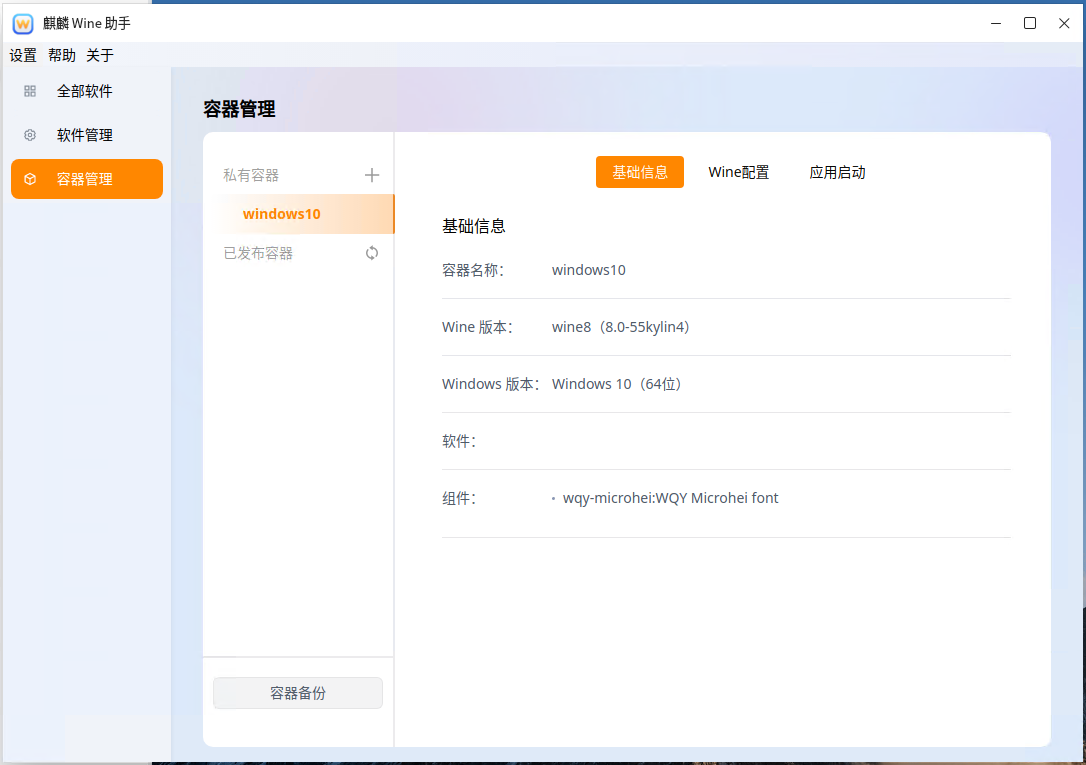Click the 容器备份 button

[x=298, y=693]
